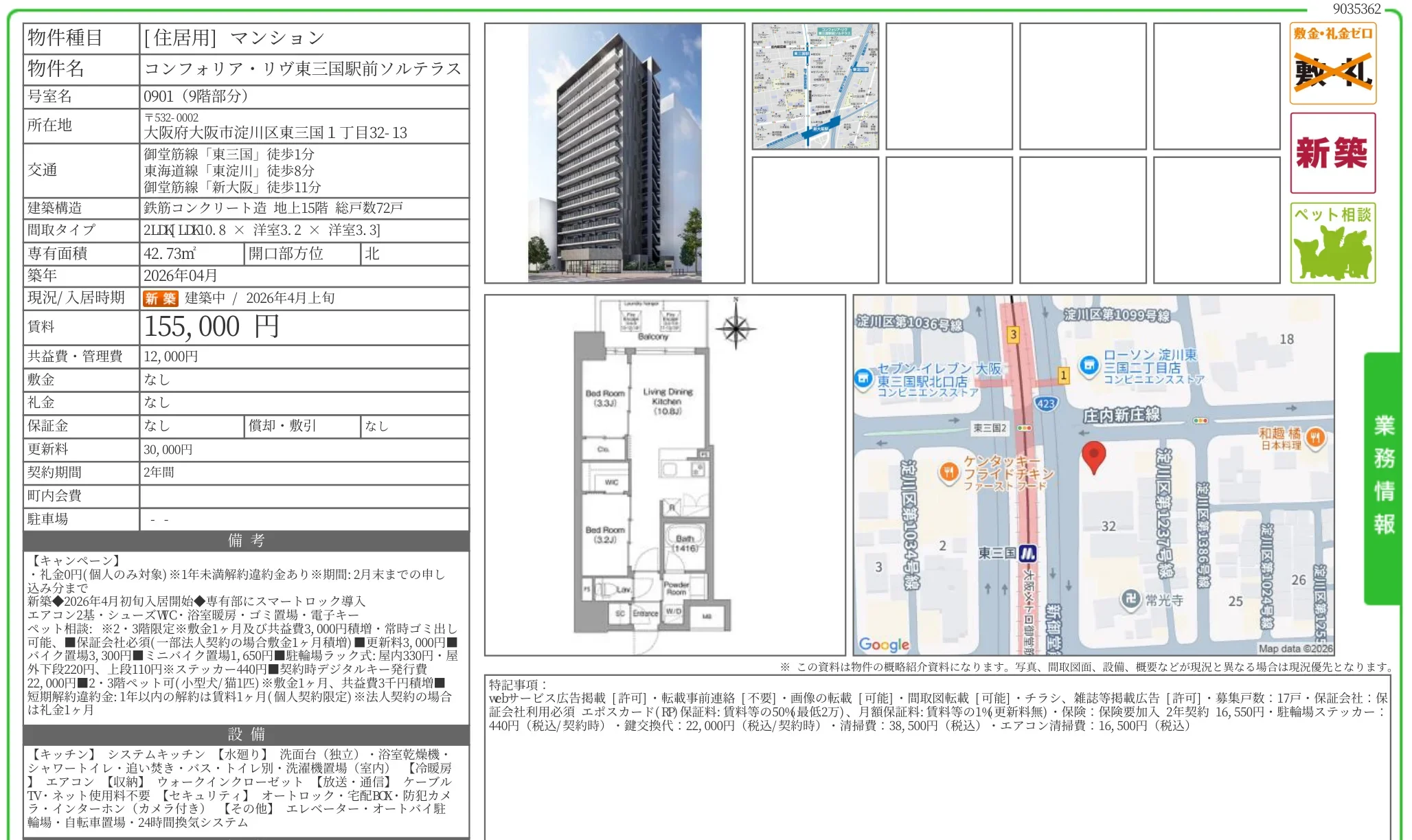Click the 新築 red badge icon
Screen dimensions: 1412x840
coord(1332,152)
